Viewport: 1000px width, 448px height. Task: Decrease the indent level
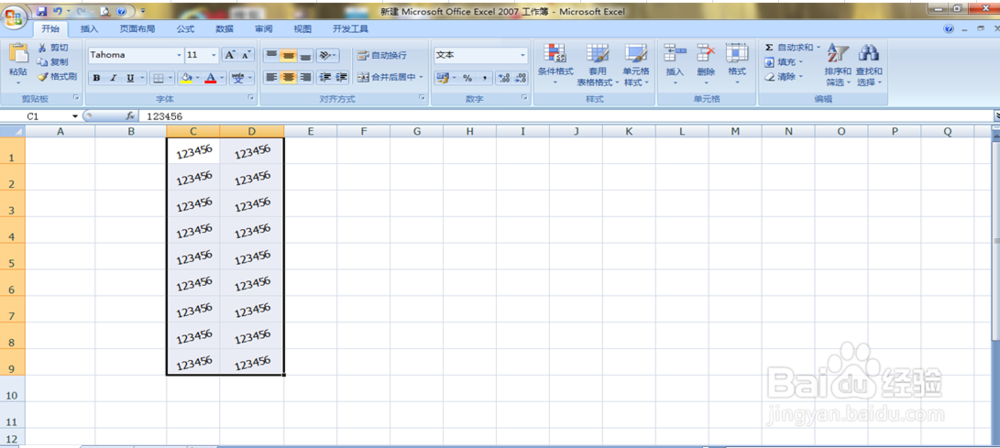pos(325,77)
